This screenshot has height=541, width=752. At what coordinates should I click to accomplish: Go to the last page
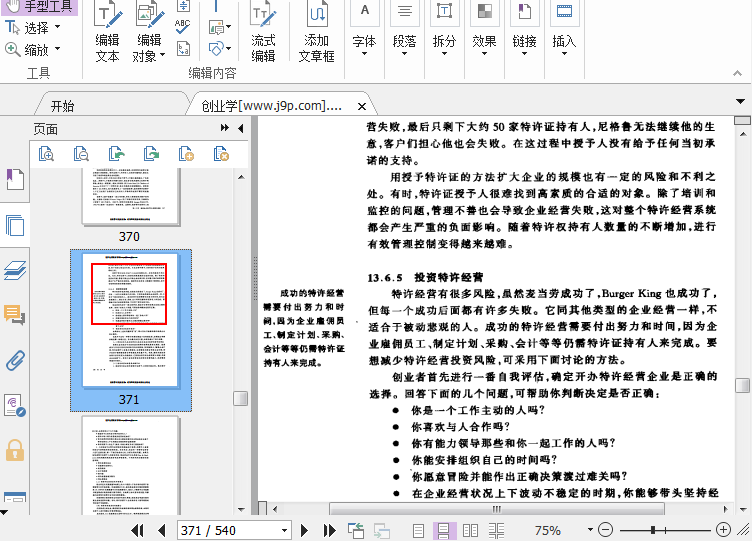click(x=329, y=530)
